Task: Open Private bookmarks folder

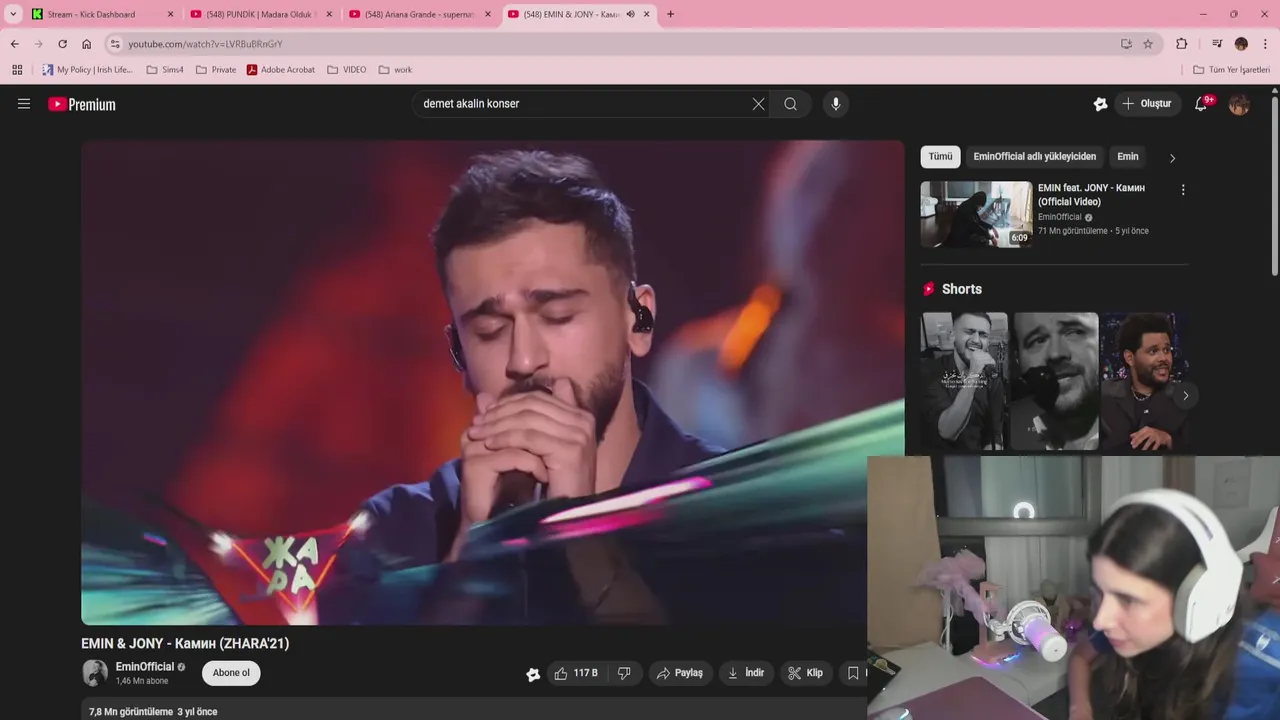Action: 216,70
